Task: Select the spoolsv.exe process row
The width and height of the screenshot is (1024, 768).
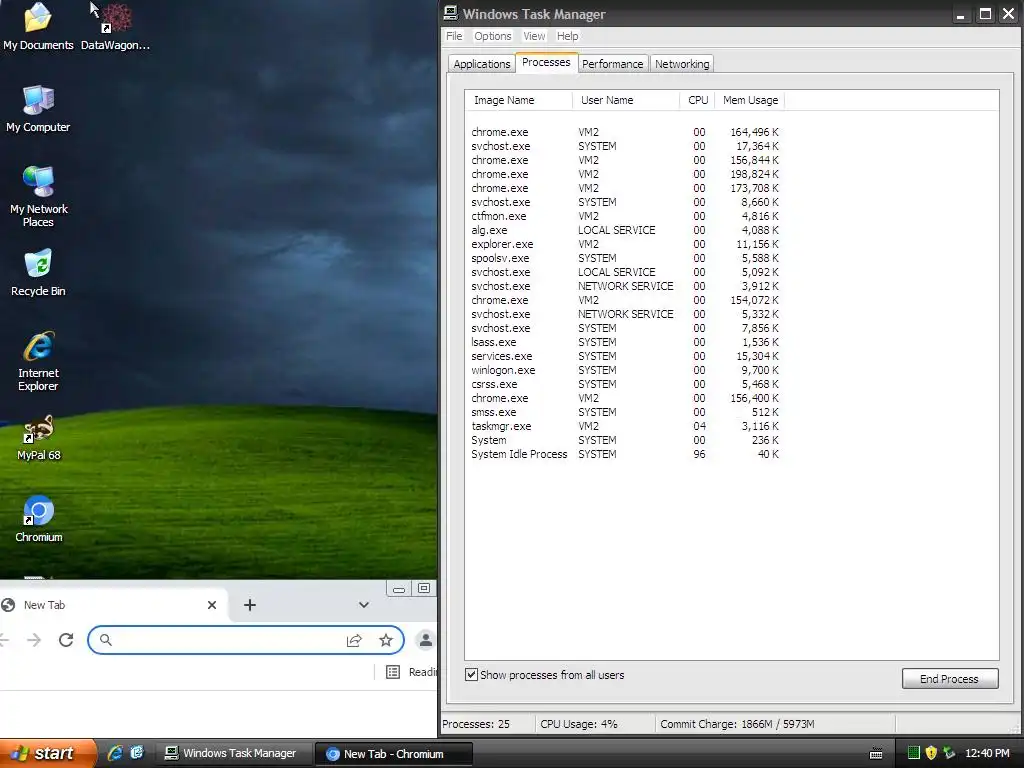Action: (625, 258)
